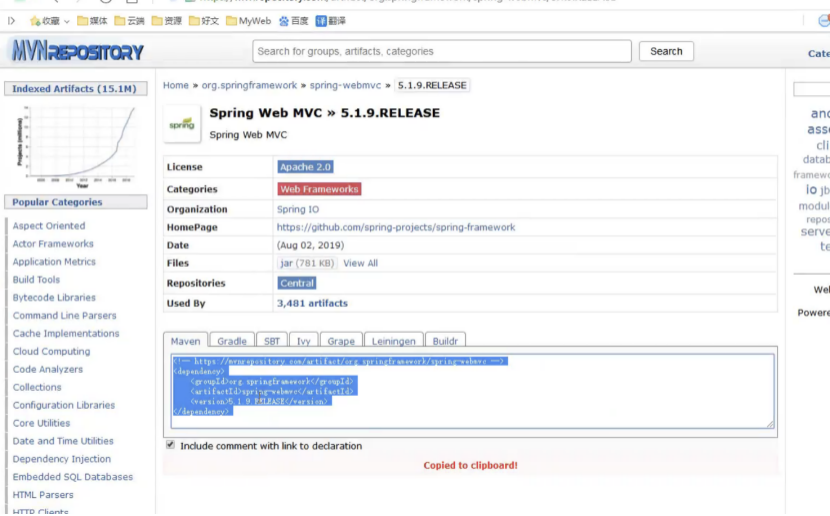
Task: Click the Indexed Artifacts (15.1M) header
Action: [x=76, y=89]
